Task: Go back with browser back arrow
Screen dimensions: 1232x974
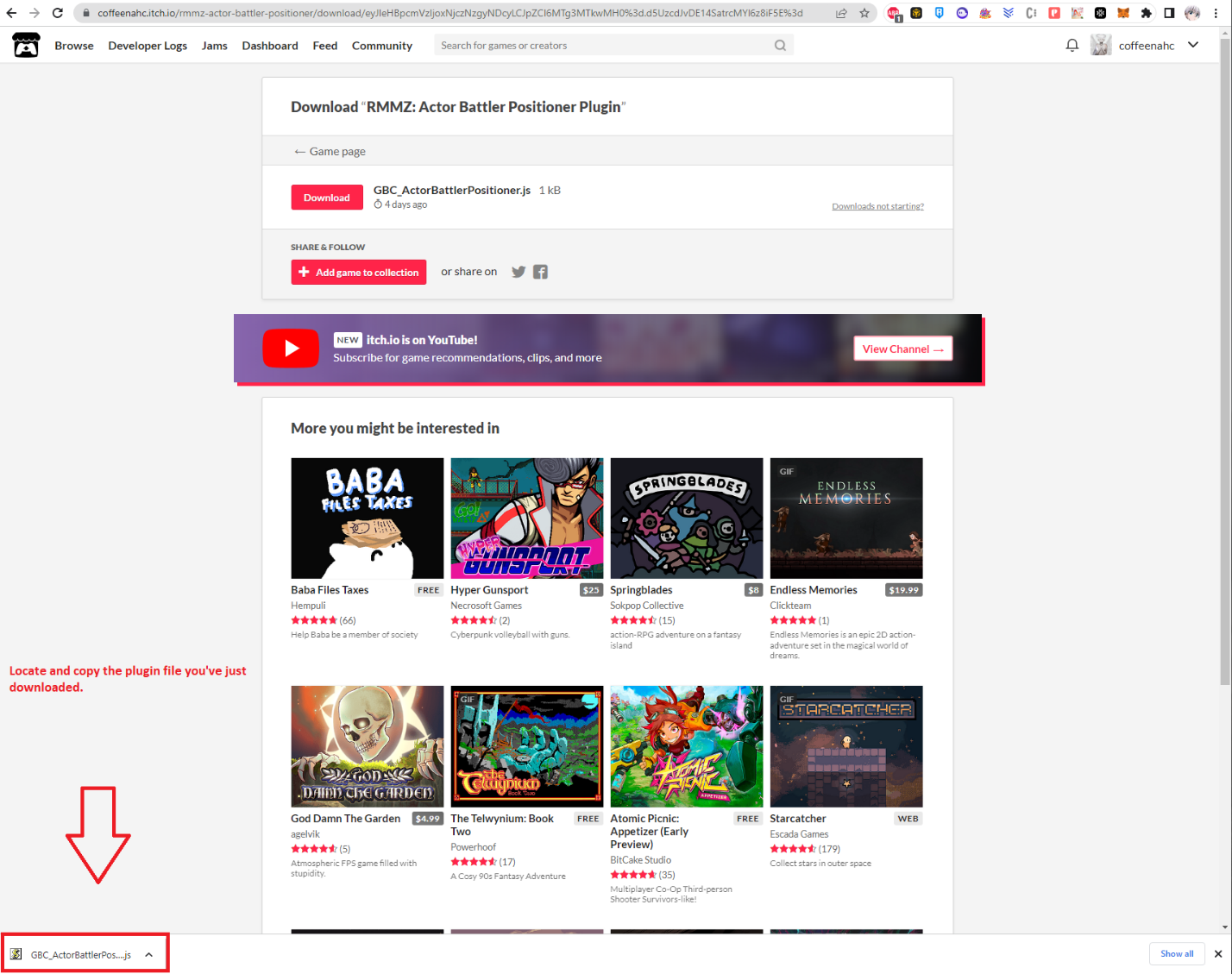Action: pos(11,13)
